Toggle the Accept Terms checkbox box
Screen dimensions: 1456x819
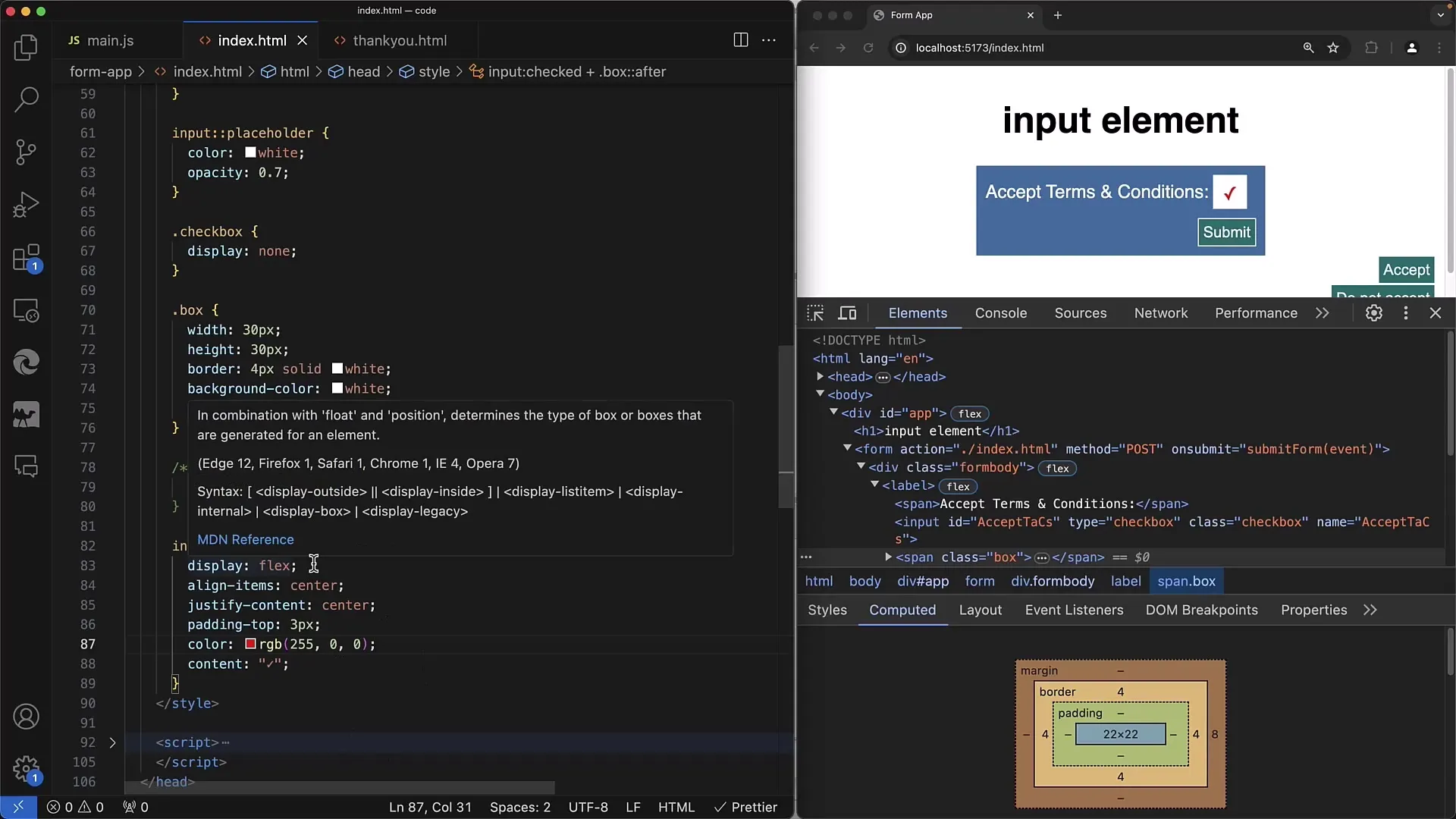click(1229, 192)
